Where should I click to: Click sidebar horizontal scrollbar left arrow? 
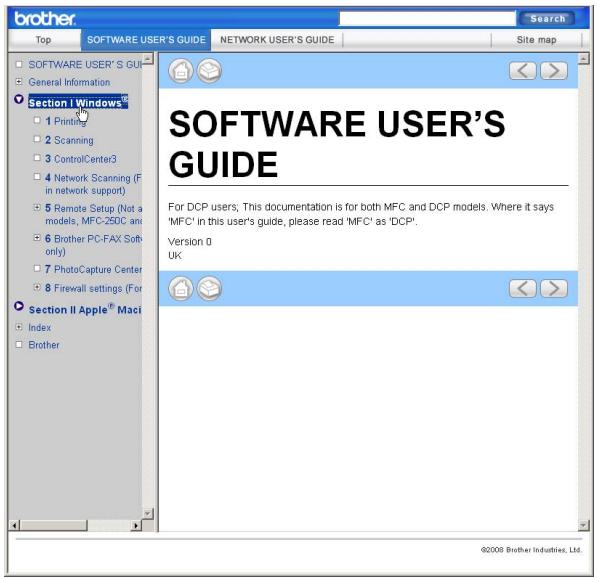(x=14, y=525)
